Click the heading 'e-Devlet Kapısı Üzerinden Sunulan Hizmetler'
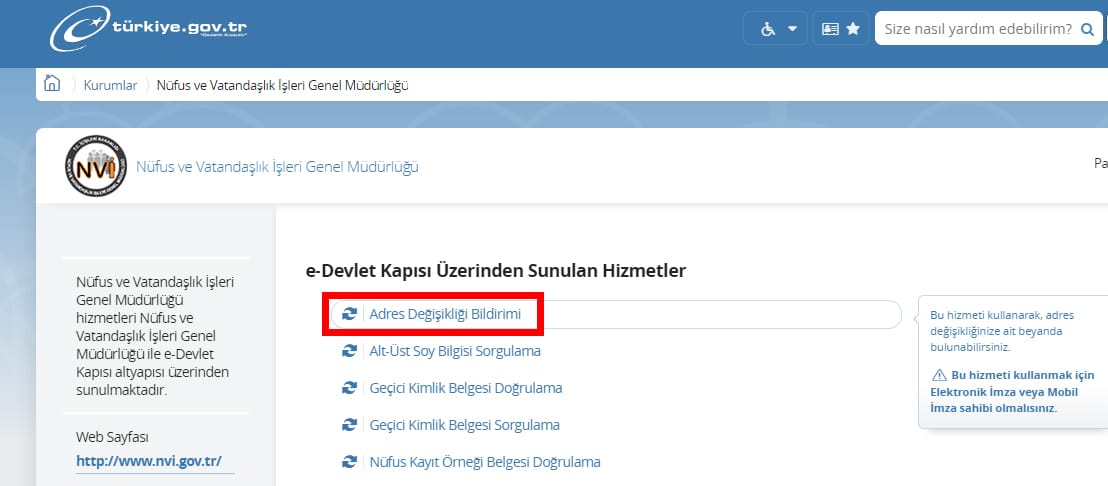Screen dimensions: 1108x486 tap(495, 271)
